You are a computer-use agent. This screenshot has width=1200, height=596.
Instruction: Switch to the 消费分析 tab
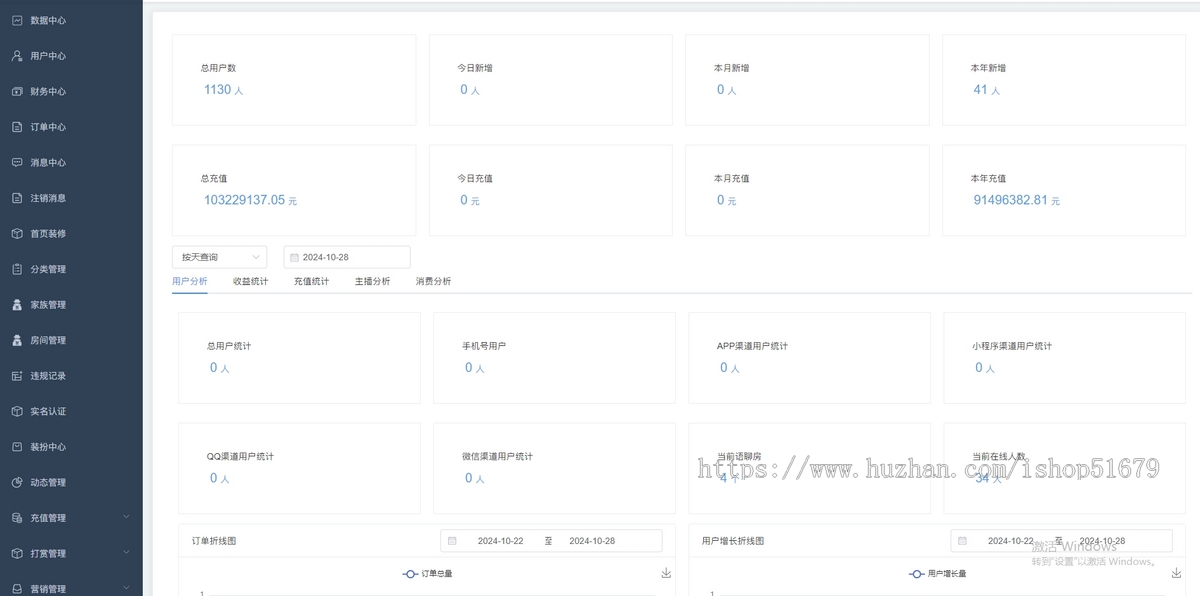click(x=433, y=281)
